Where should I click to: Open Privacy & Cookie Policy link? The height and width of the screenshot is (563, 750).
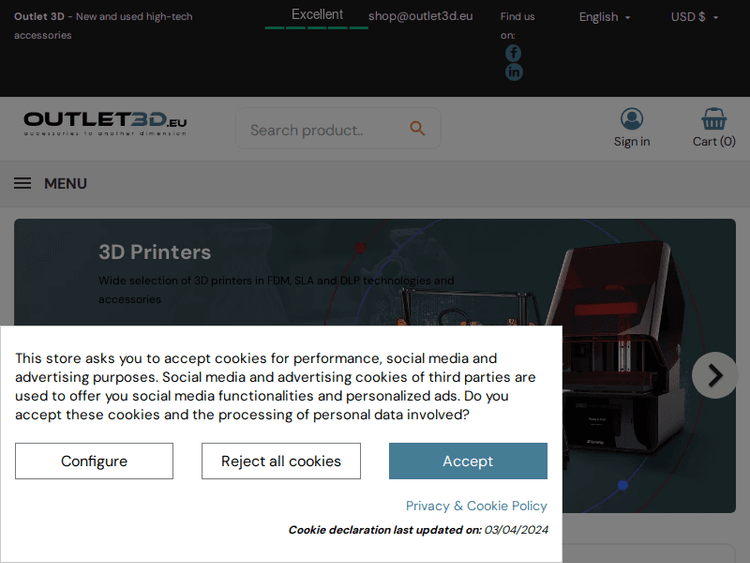476,506
